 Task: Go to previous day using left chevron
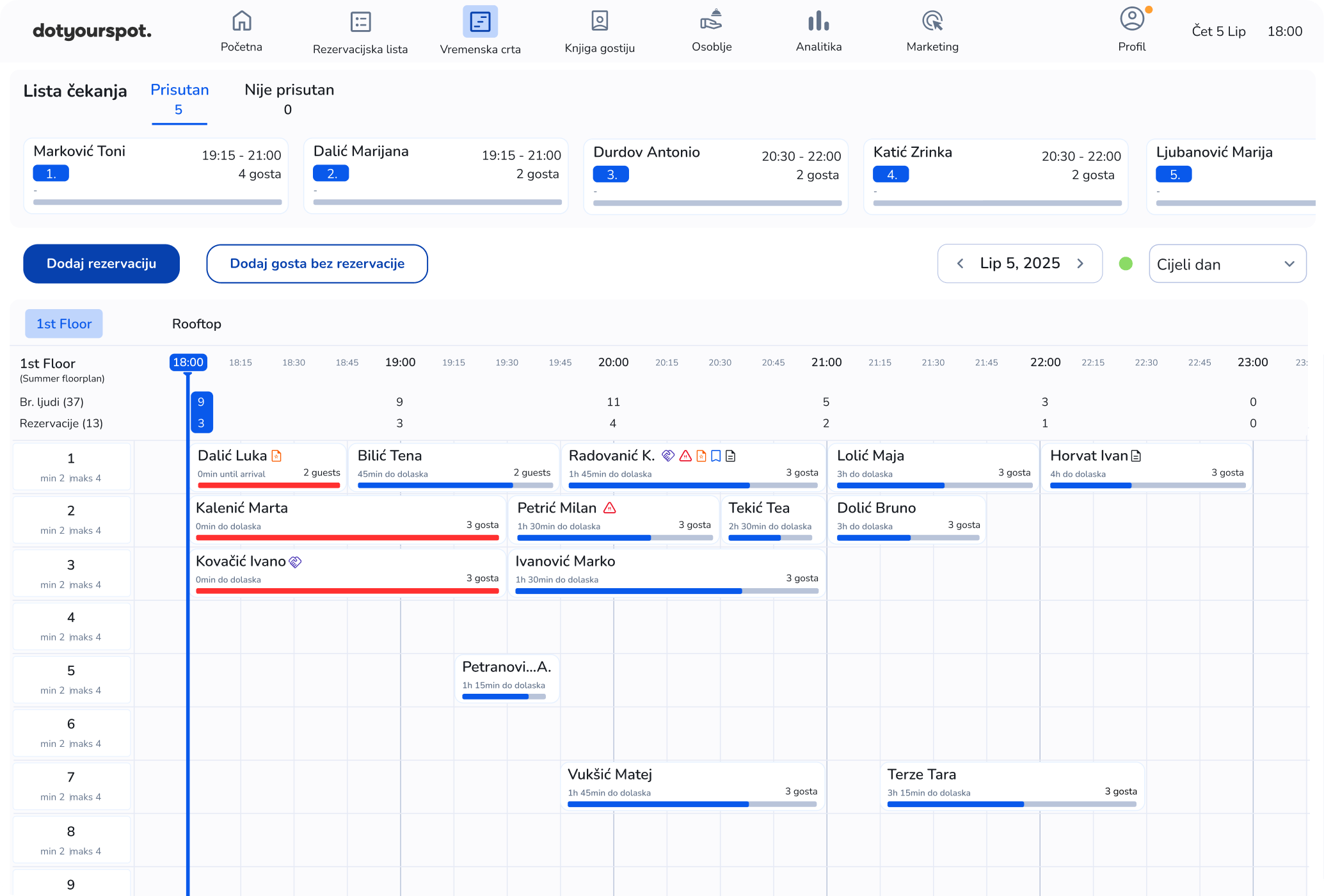click(x=960, y=264)
